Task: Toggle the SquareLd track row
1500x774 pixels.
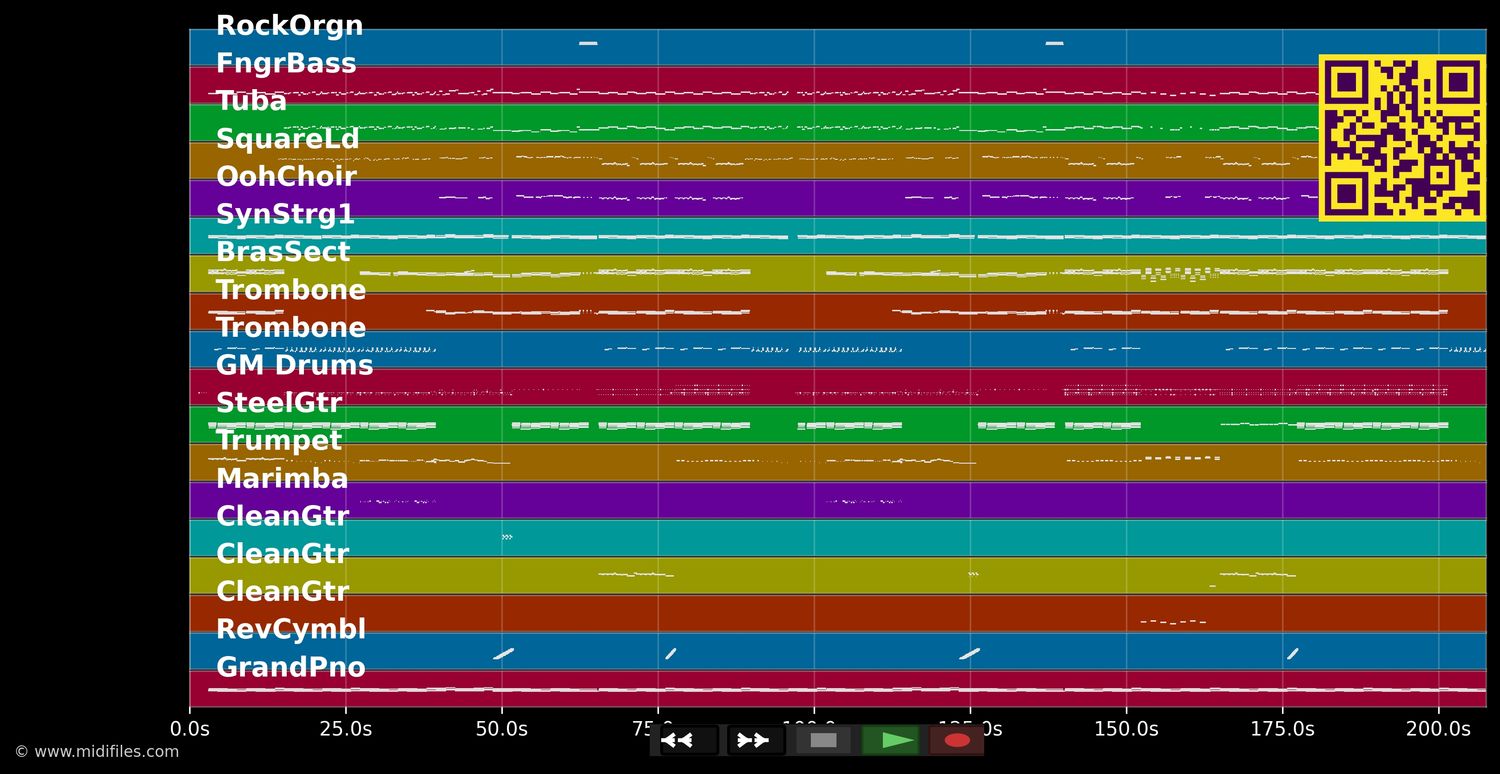Action: [x=288, y=138]
